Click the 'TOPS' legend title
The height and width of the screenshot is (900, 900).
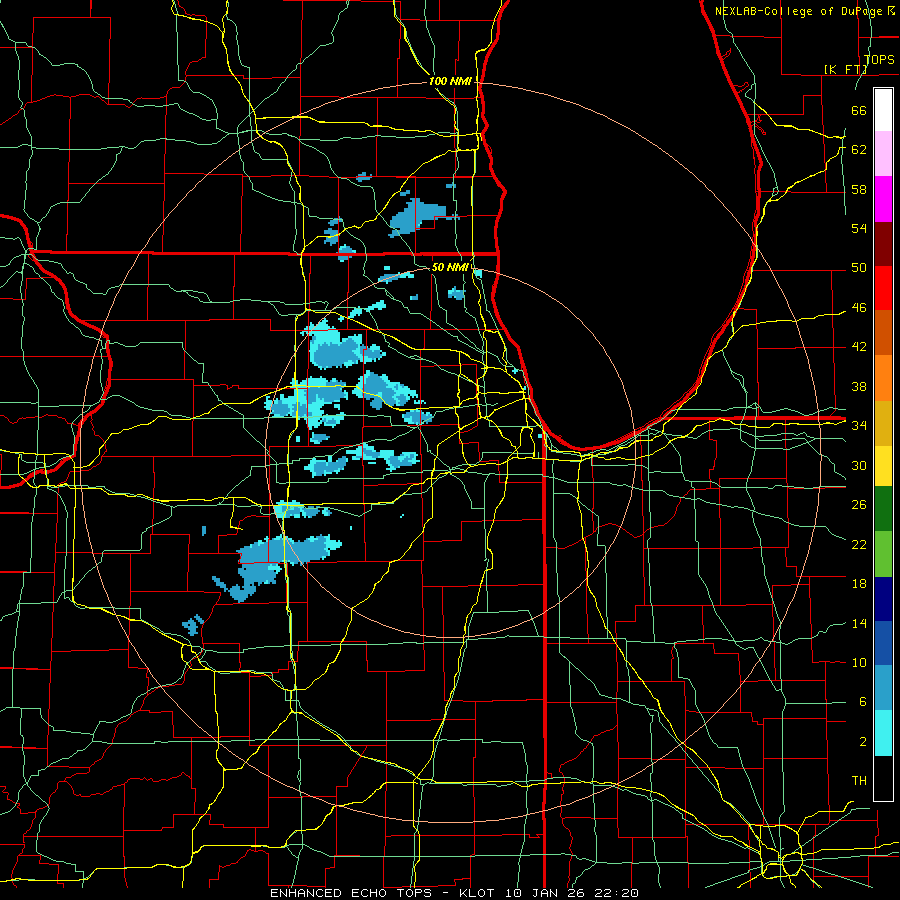pos(879,59)
